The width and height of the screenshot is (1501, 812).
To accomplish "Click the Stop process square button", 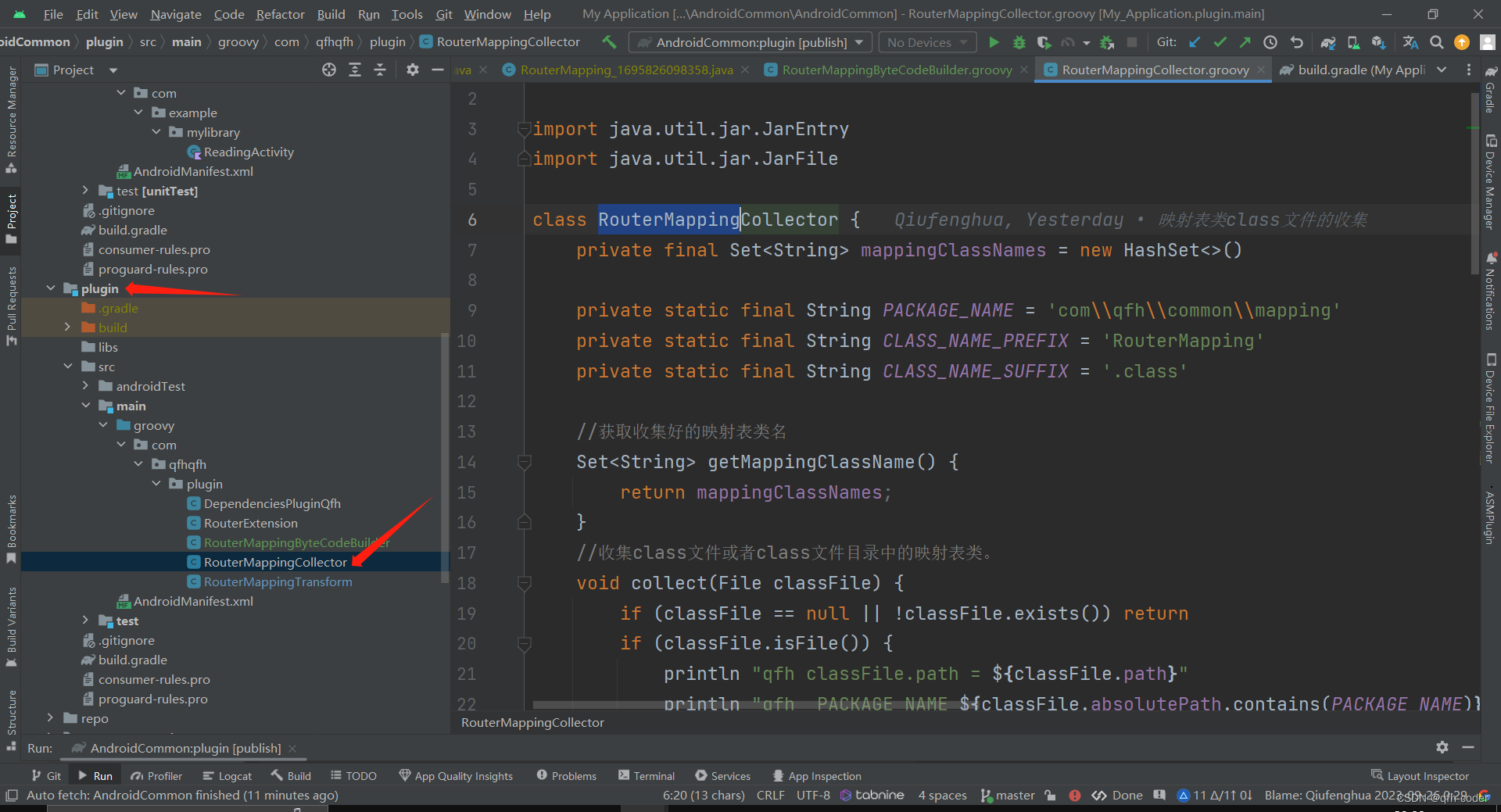I will pos(1131,42).
